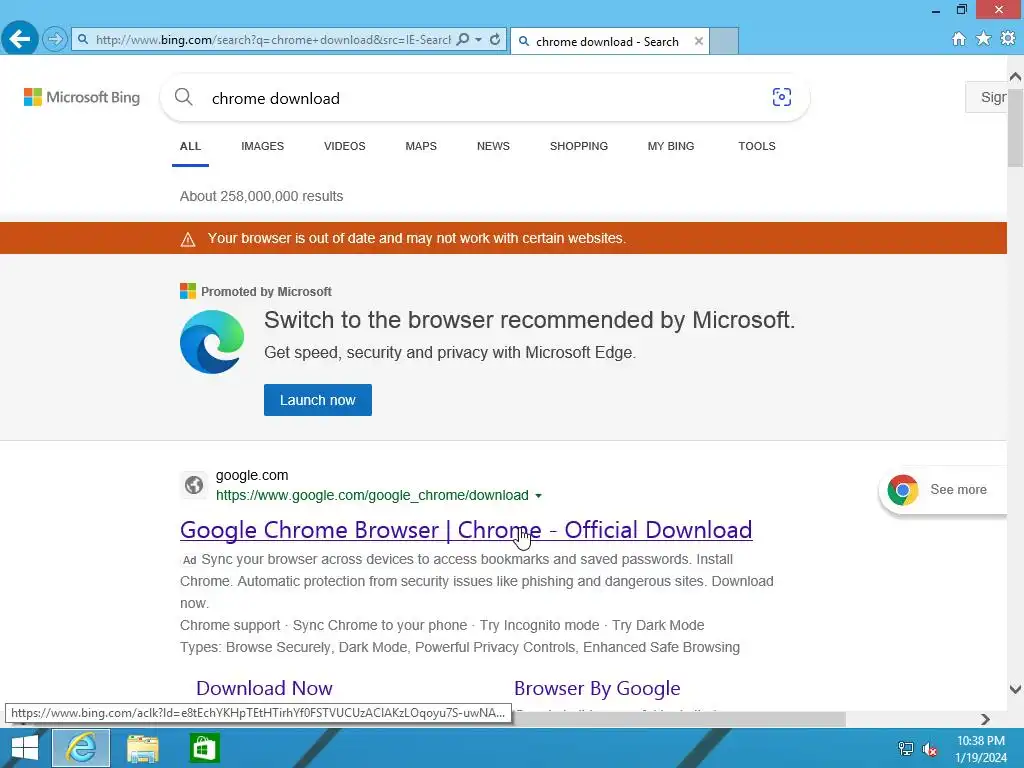Open the Favorites star icon
This screenshot has height=768, width=1024.
(x=983, y=39)
